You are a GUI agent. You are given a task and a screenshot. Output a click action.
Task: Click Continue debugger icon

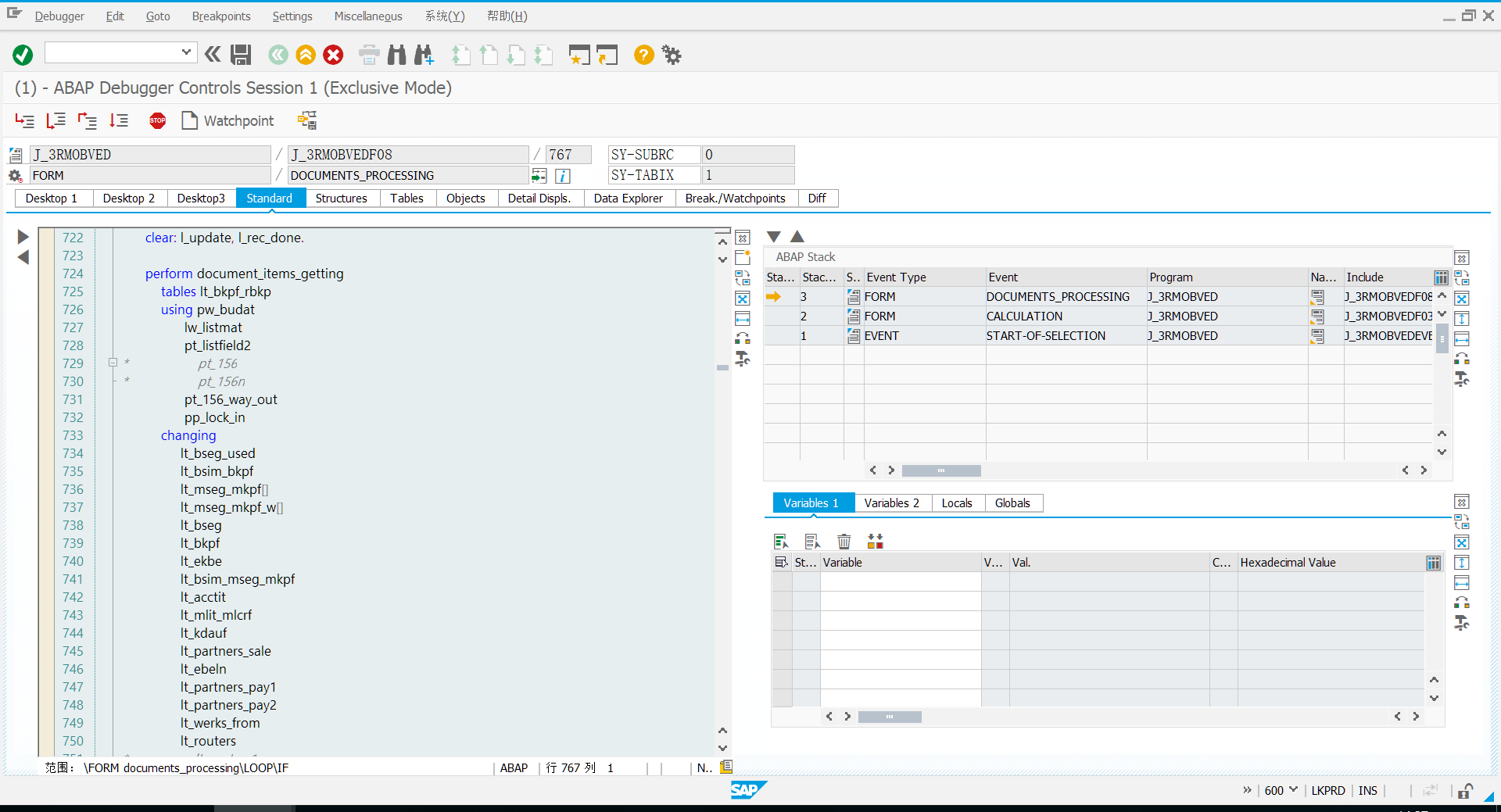[119, 120]
